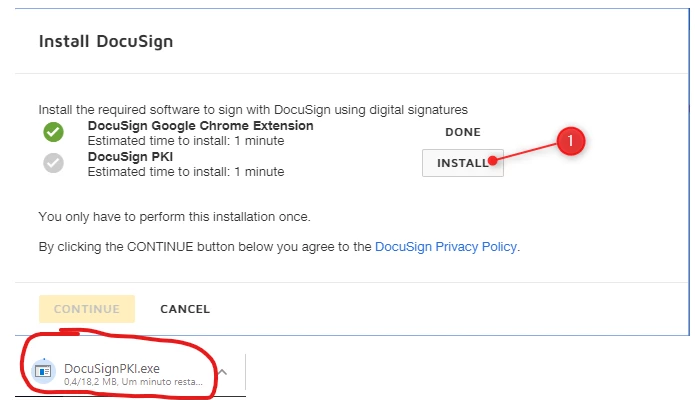Click the 'Install DocuSign' dialog title
Image resolution: width=695 pixels, height=401 pixels.
click(106, 41)
